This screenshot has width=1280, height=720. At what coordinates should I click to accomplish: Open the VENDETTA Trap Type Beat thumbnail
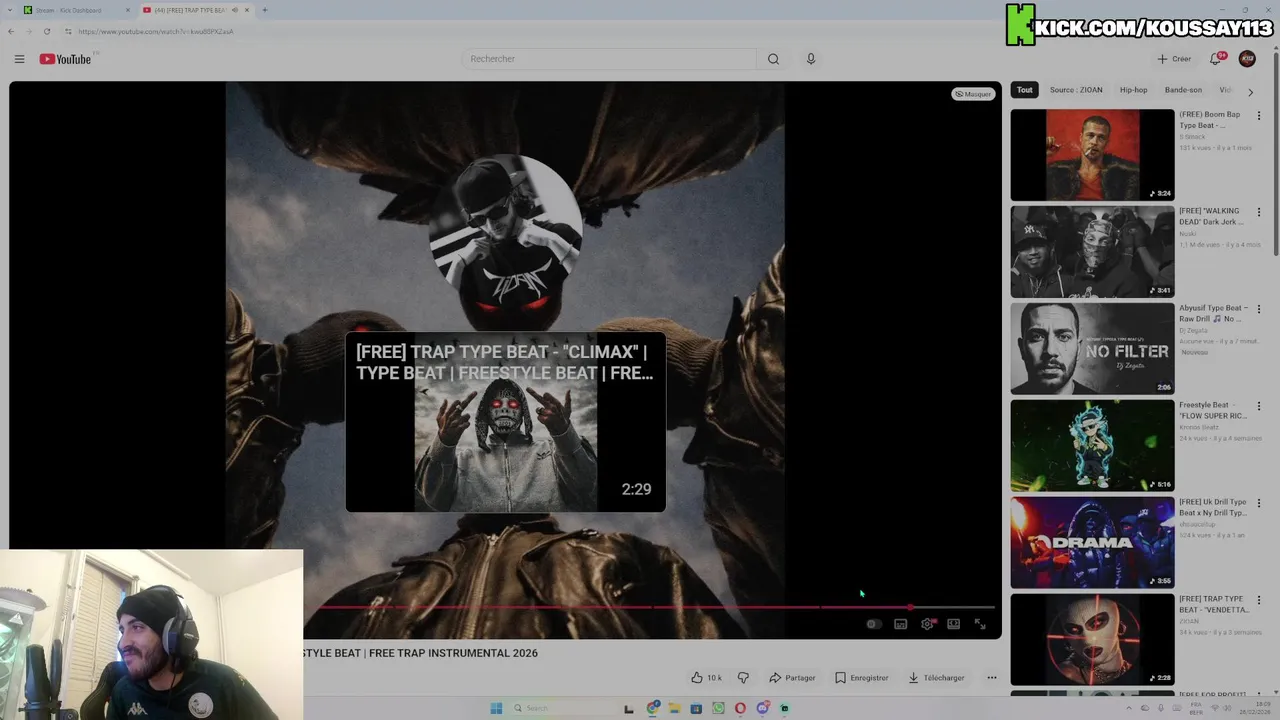[1092, 640]
